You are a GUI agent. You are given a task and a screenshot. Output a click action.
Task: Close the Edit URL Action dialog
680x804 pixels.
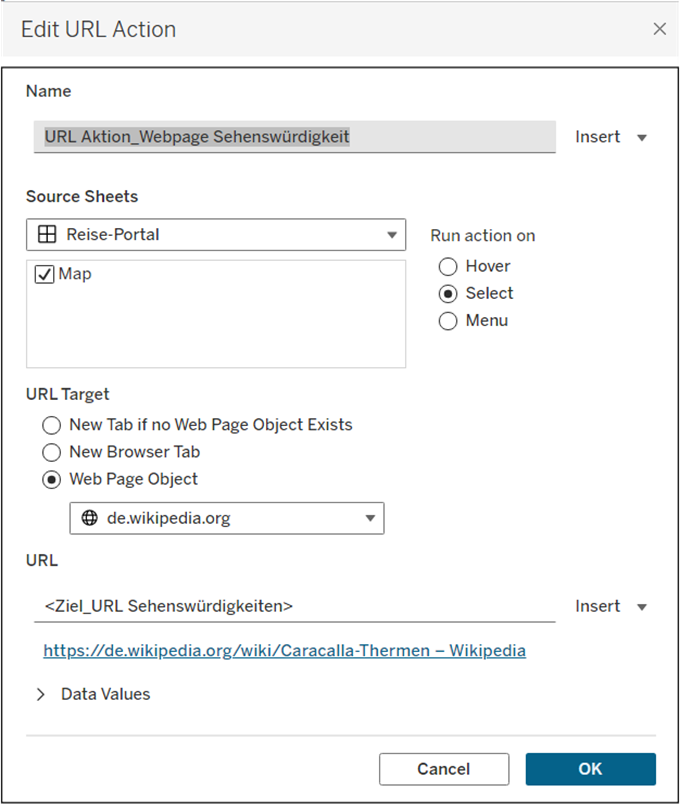point(659,29)
